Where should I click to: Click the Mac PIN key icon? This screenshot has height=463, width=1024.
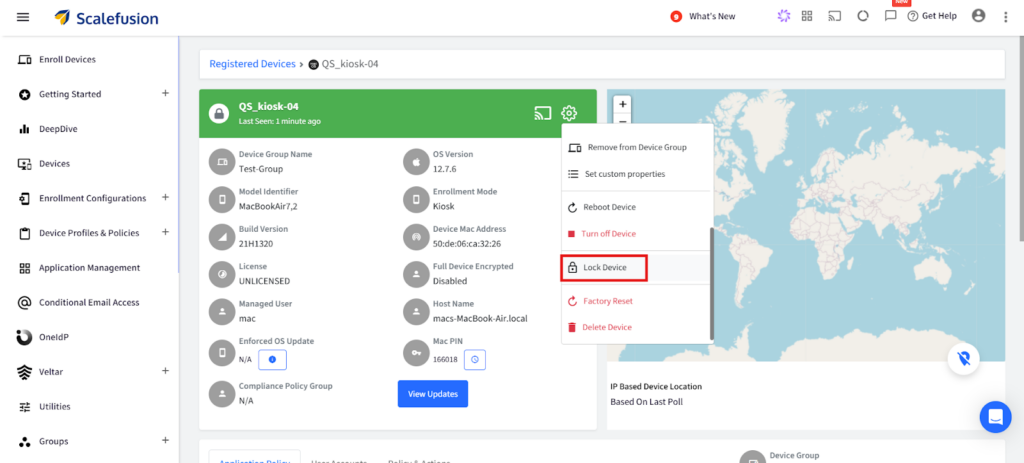415,353
